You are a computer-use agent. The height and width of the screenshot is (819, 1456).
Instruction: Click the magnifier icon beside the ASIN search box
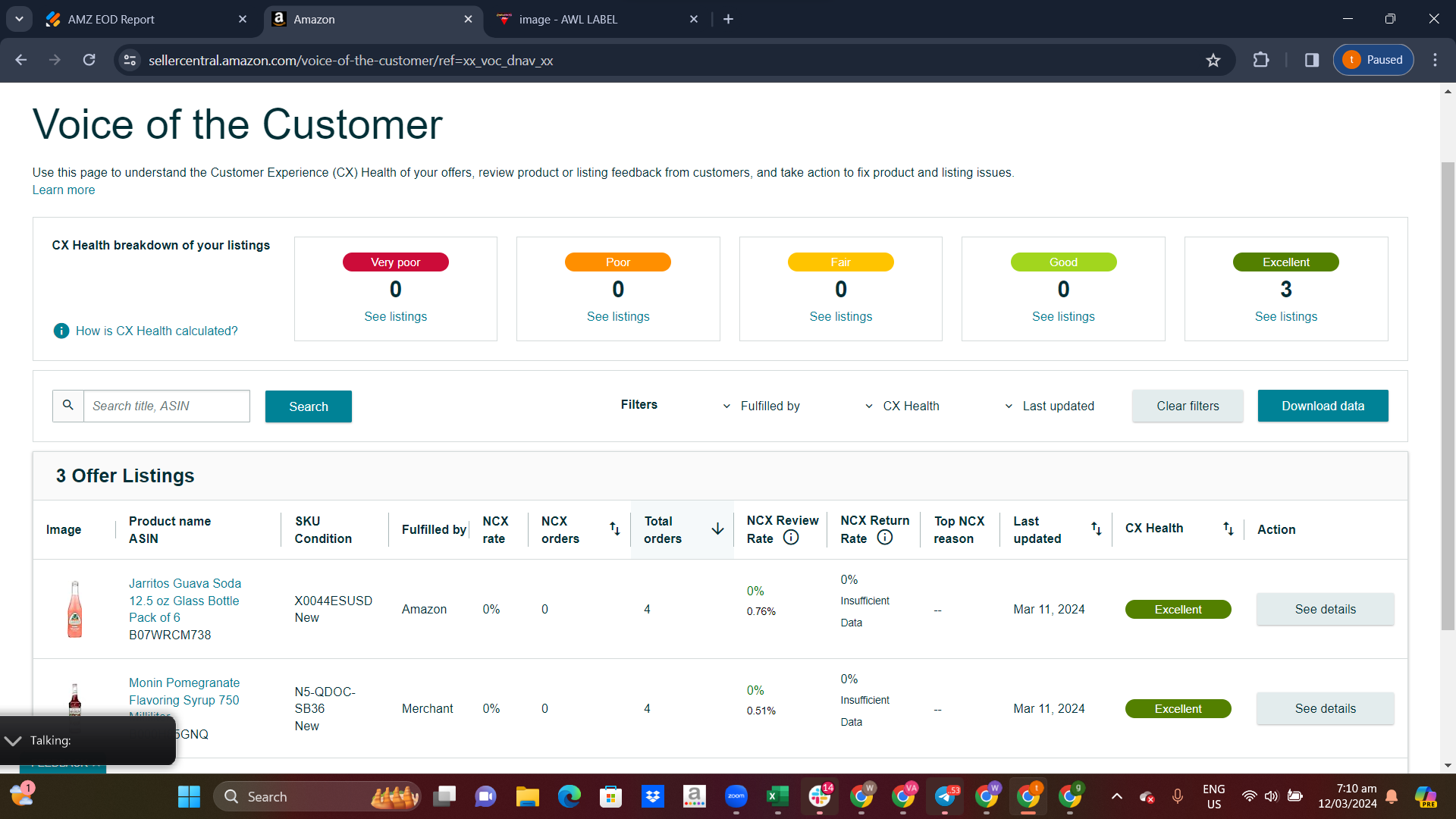click(x=68, y=406)
